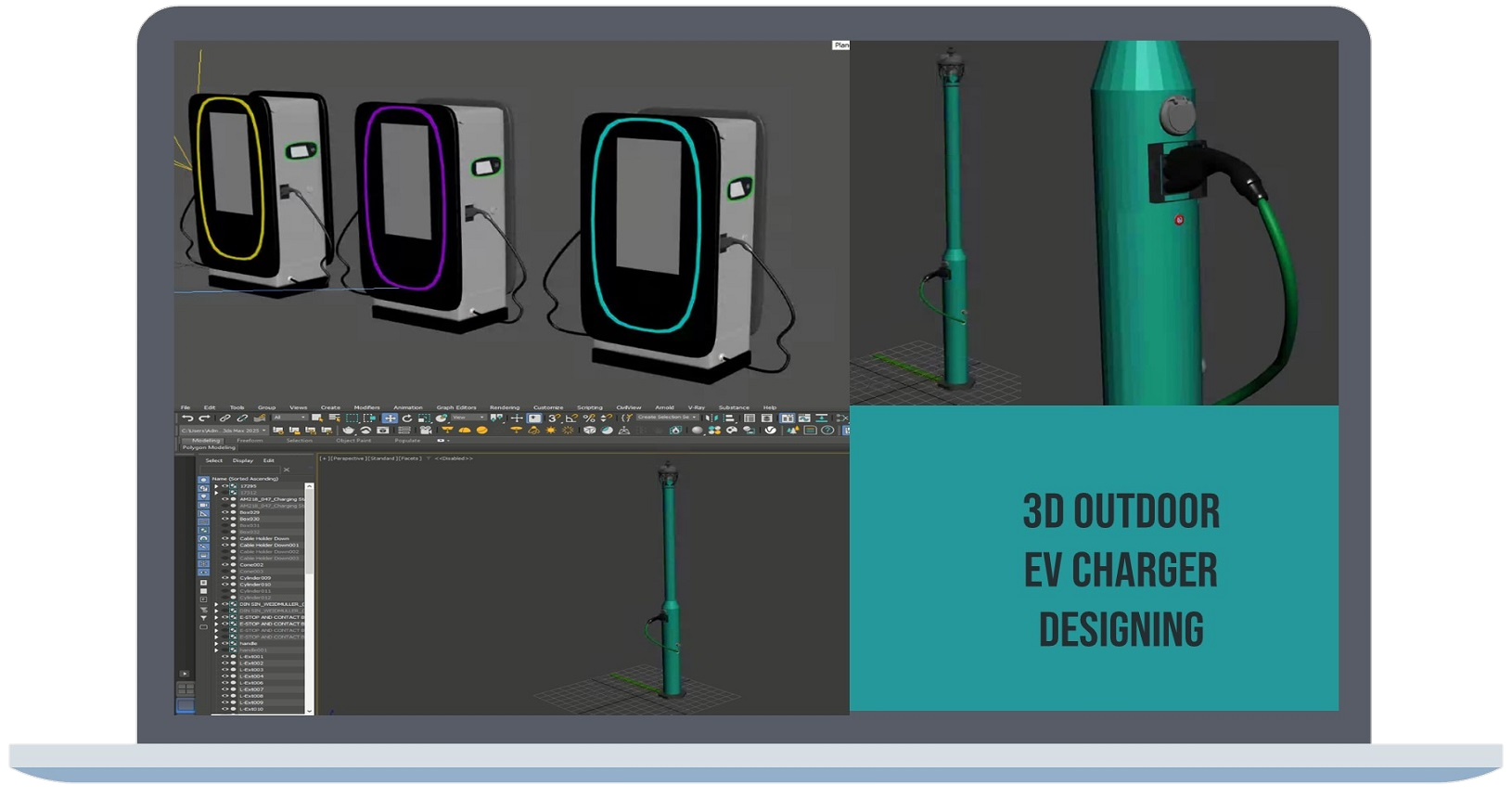Activate the Select and Rotate tool
This screenshot has height=798, width=1512.
point(406,418)
